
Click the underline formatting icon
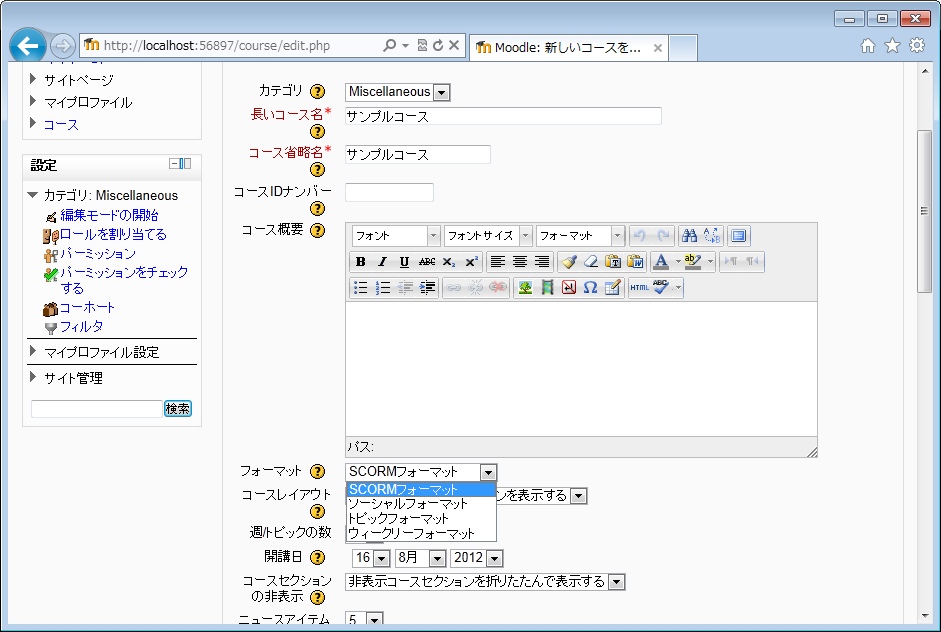tap(404, 262)
